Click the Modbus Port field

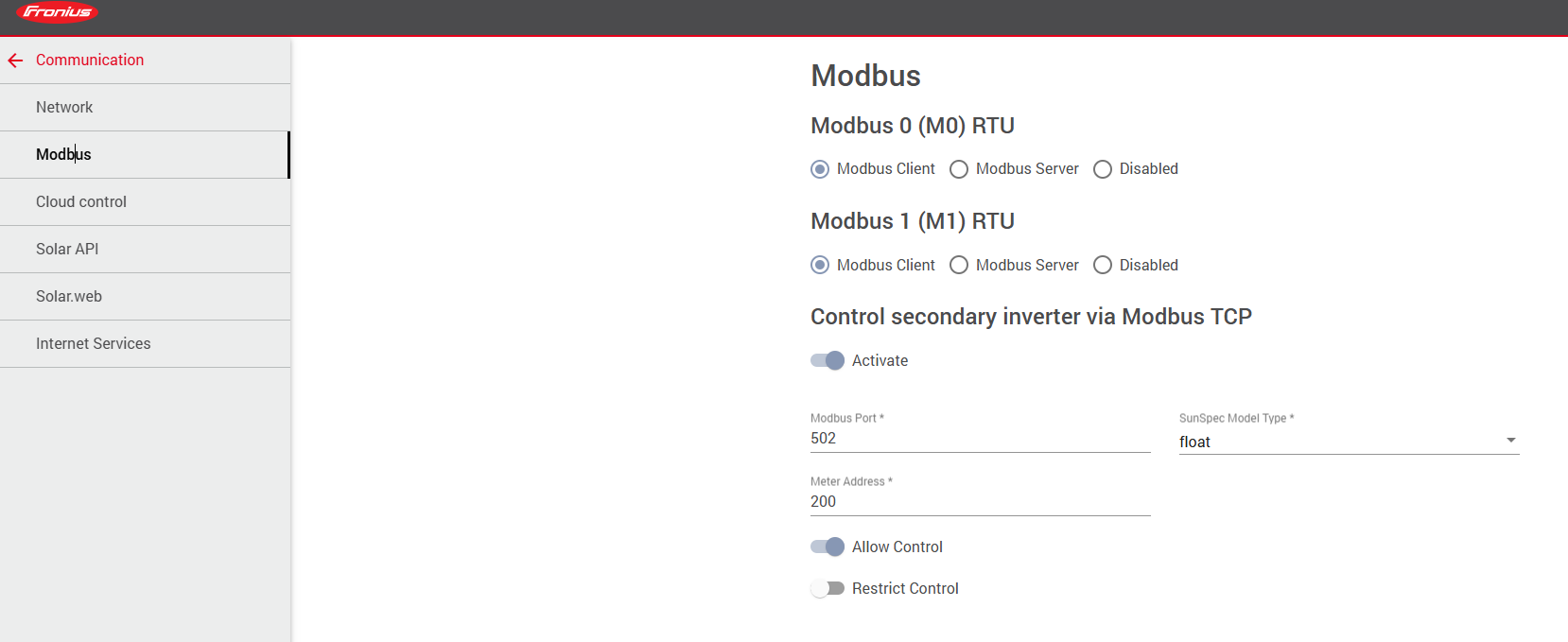[x=979, y=439]
